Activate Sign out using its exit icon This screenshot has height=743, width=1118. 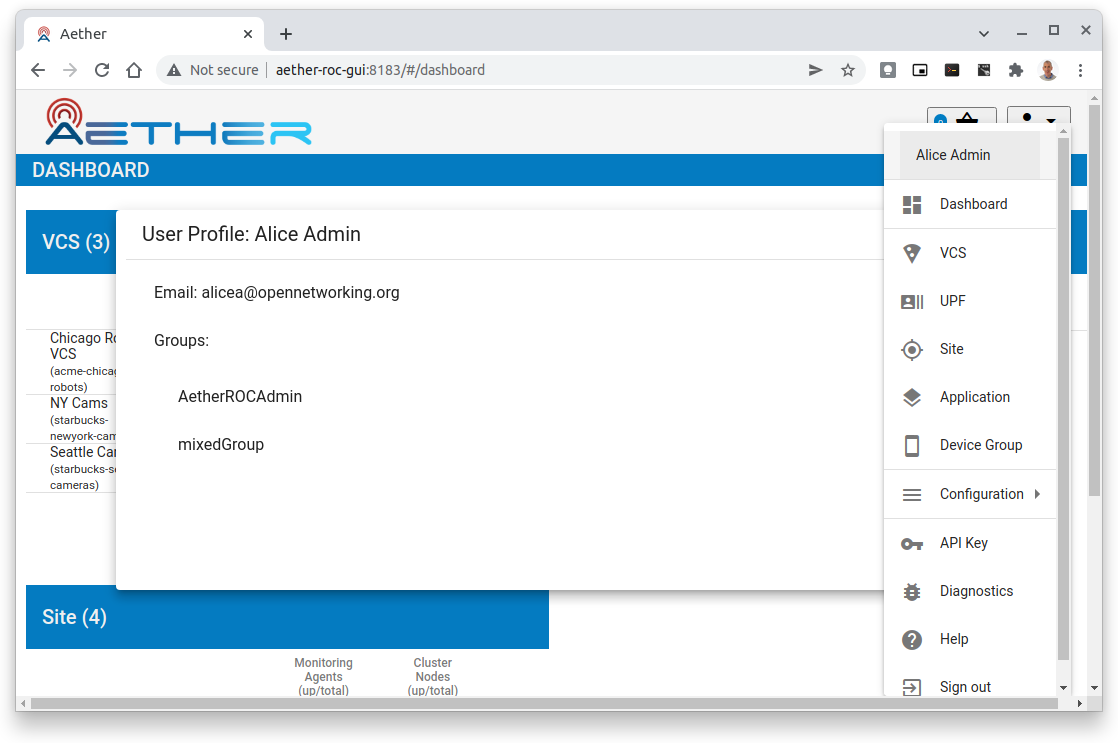(912, 687)
